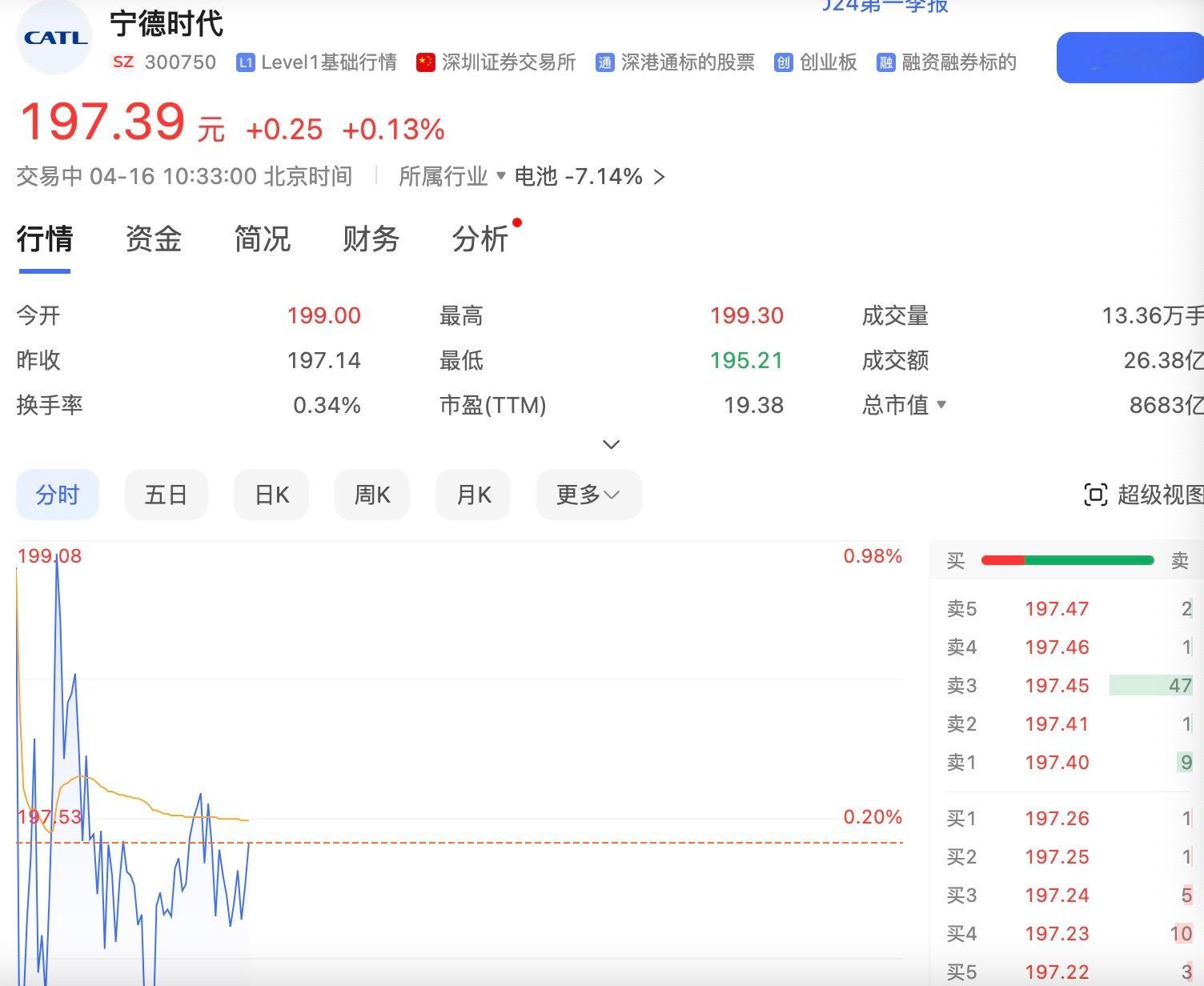Click the 融 badge icon for 融资融券标的
This screenshot has height=986, width=1204.
click(885, 62)
